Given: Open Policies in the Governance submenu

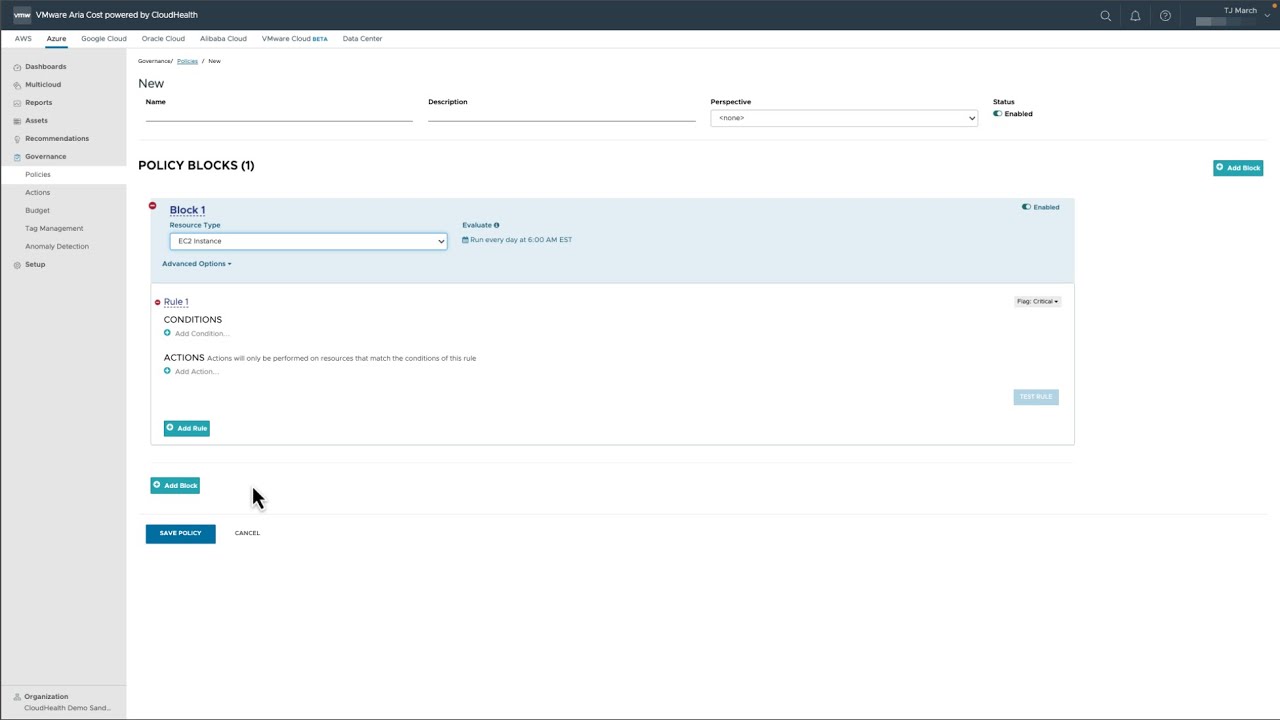Looking at the screenshot, I should pyautogui.click(x=38, y=175).
